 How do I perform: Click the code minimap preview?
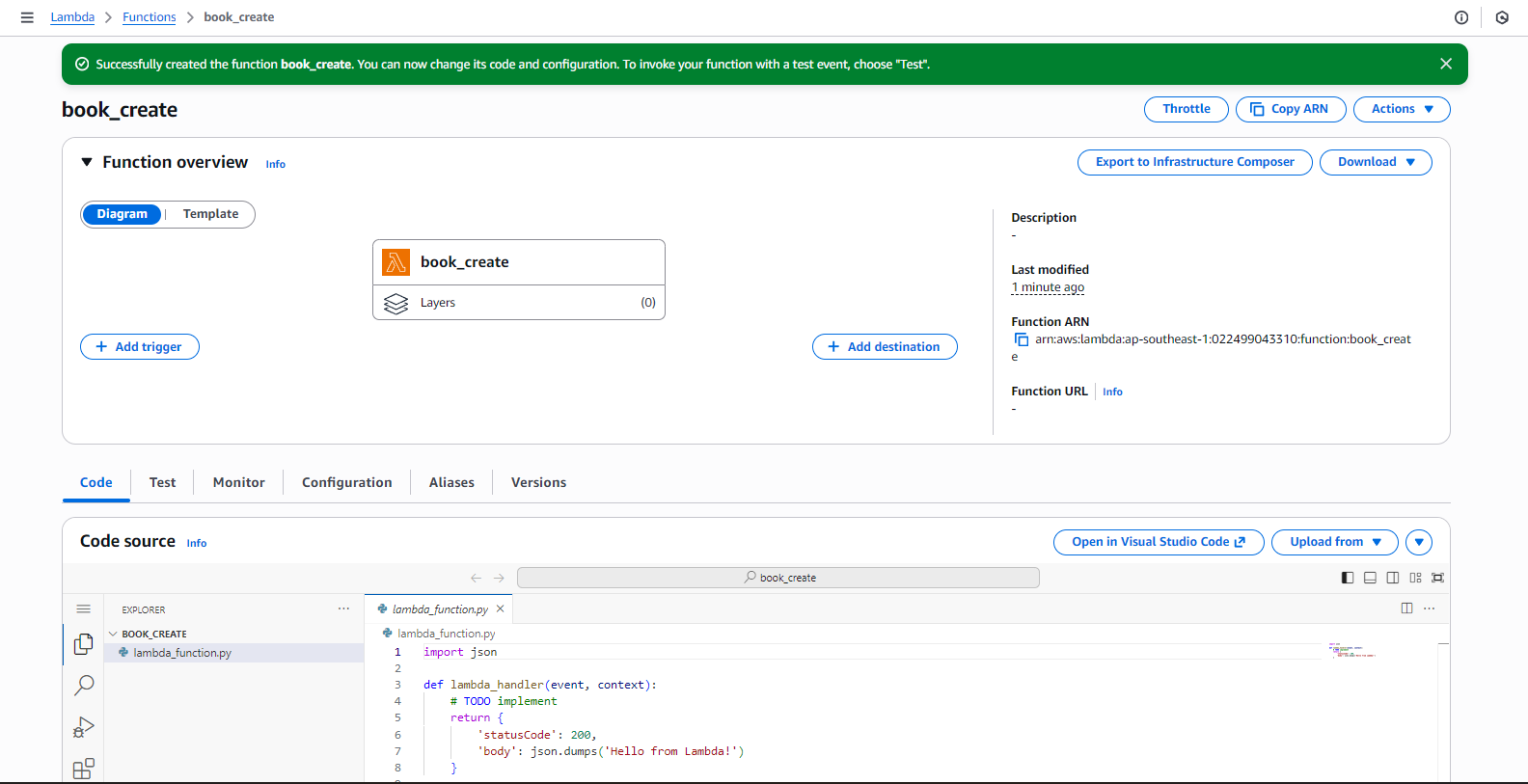pos(1351,650)
